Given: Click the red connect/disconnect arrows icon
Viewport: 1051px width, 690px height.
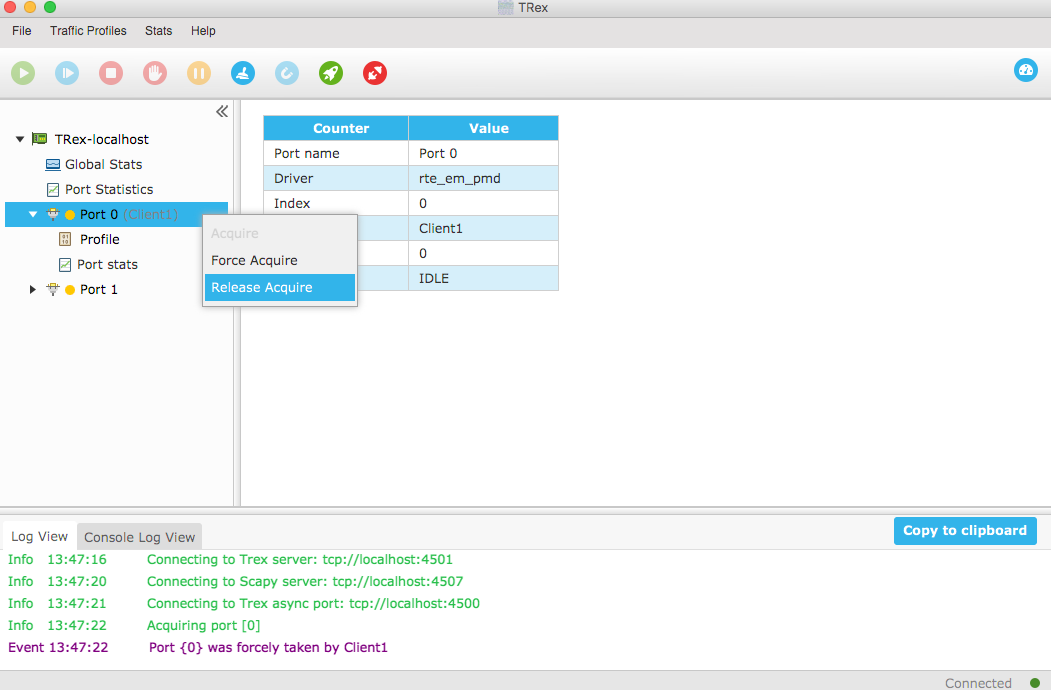Looking at the screenshot, I should [x=375, y=73].
